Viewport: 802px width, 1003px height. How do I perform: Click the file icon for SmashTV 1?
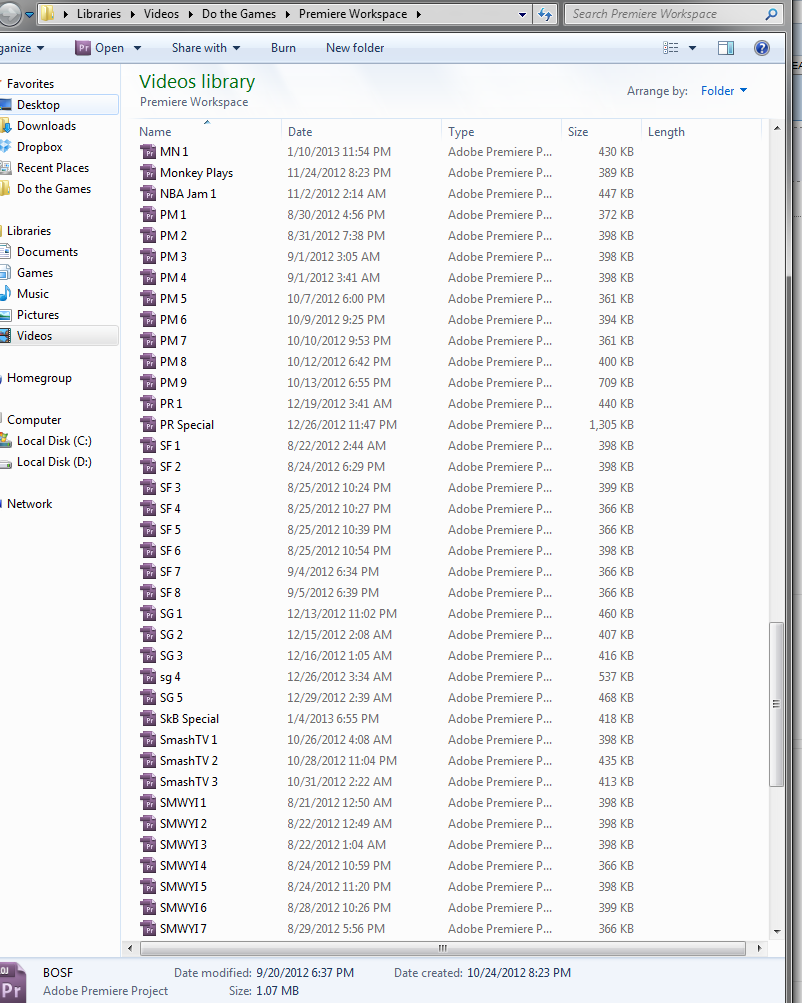coord(148,740)
